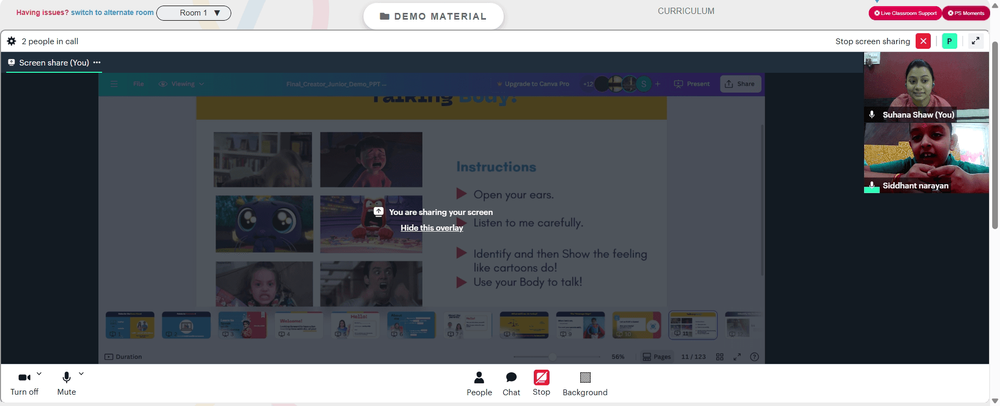Click mic icon beside Suhana Shaw name
Viewport: 1000px width, 406px height.
[x=872, y=115]
